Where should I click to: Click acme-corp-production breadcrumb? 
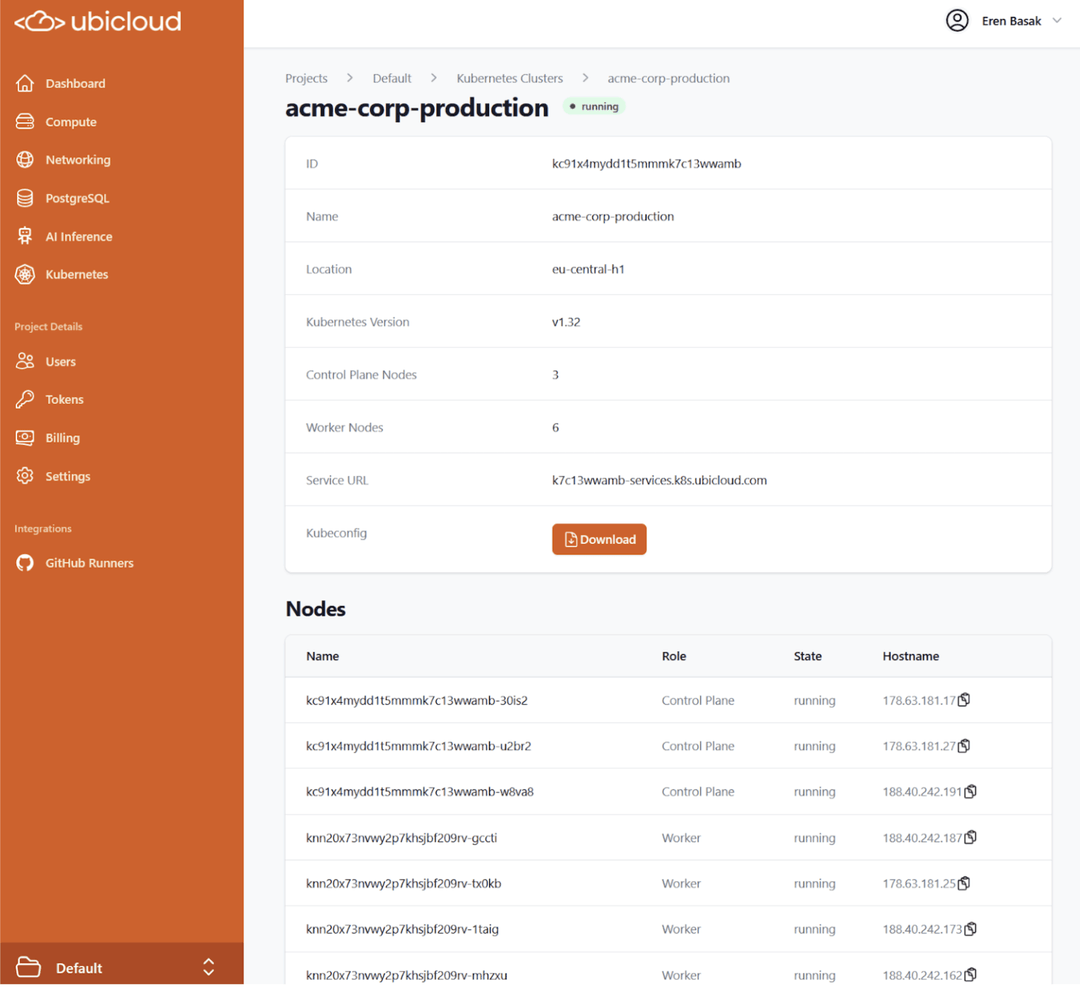[x=668, y=79]
